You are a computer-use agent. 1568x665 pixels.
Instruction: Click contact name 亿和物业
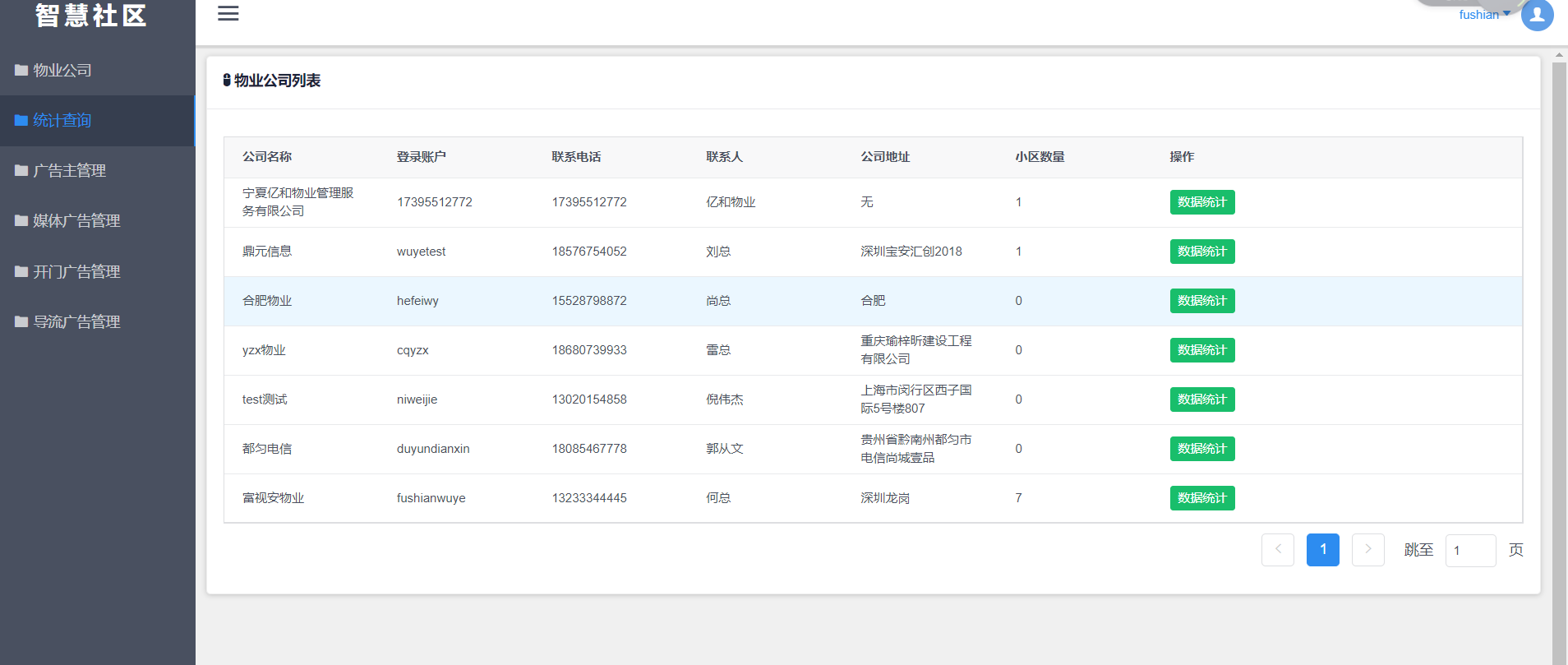coord(731,202)
